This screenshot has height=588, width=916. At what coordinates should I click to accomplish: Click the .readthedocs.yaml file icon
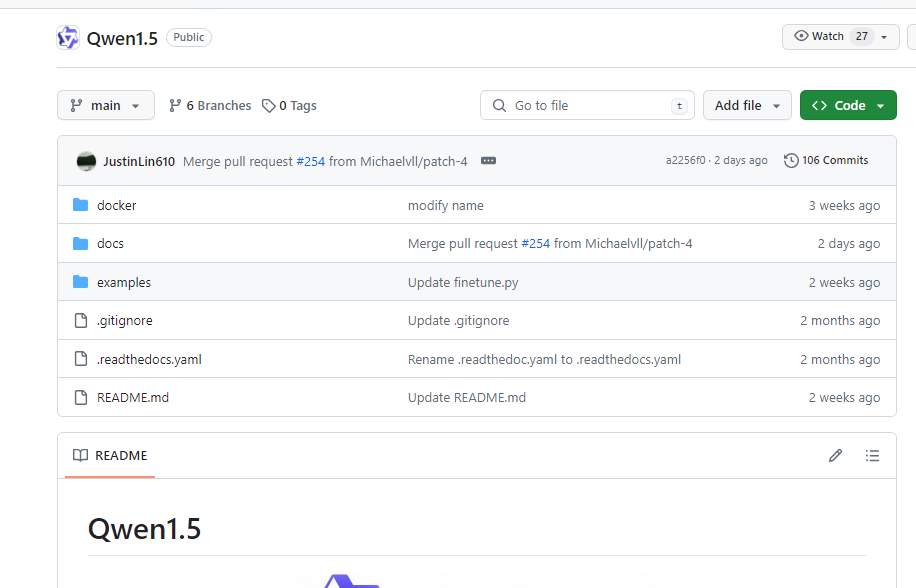point(81,359)
